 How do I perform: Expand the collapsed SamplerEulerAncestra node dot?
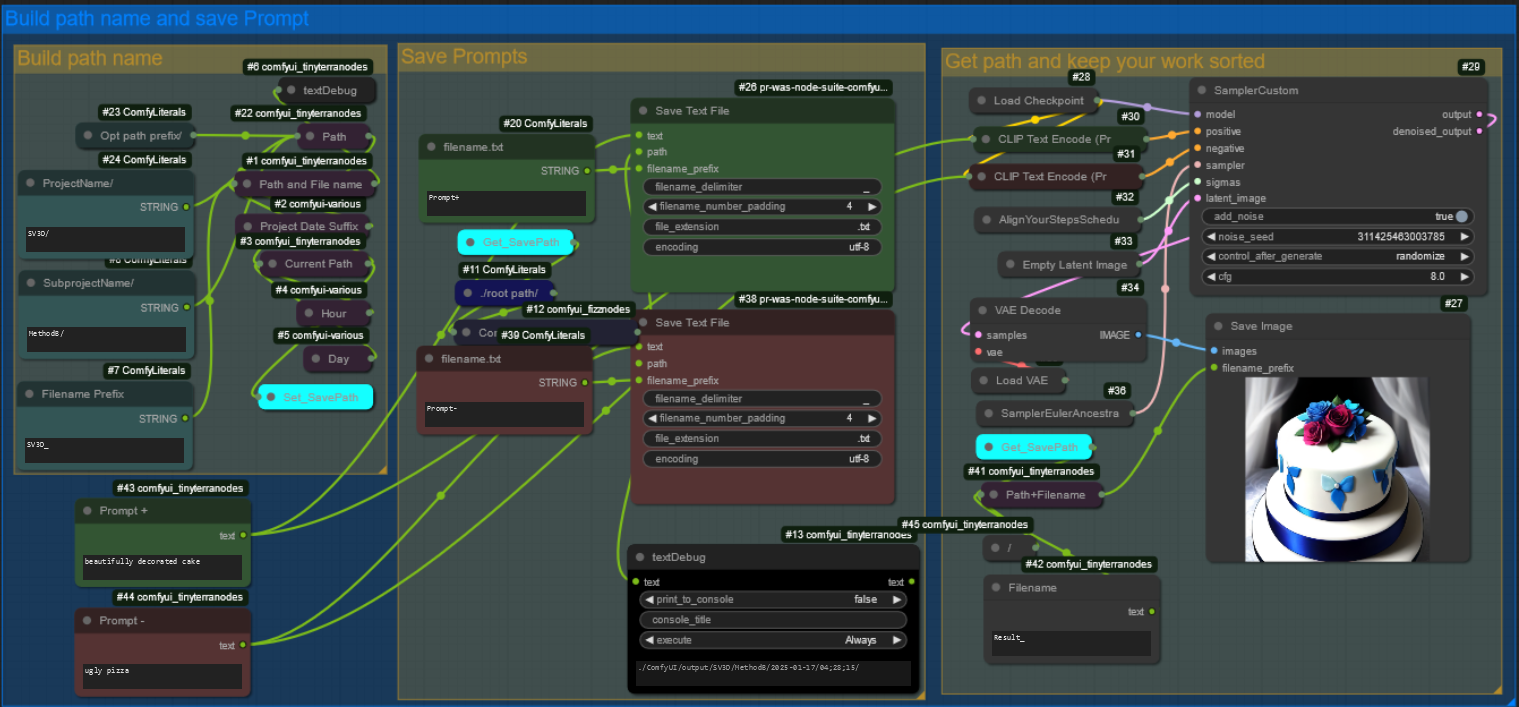[x=987, y=414]
